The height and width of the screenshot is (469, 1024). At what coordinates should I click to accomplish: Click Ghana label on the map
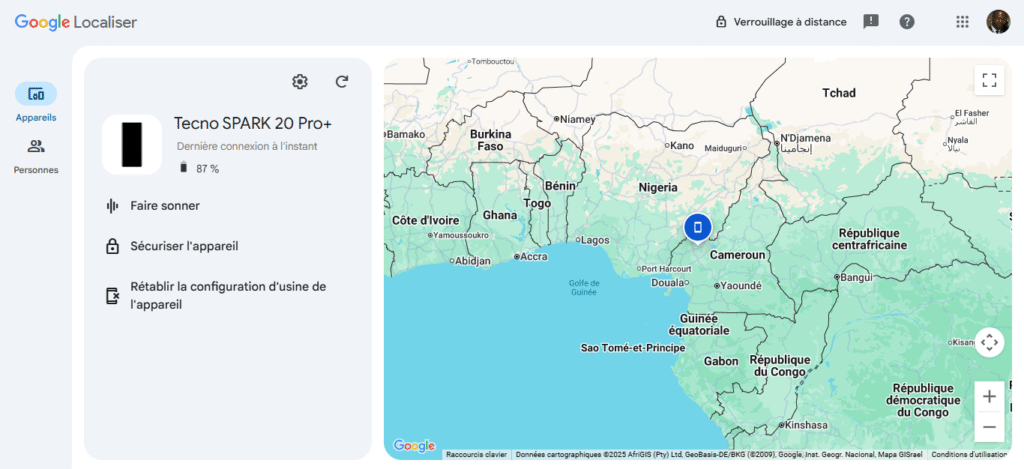500,215
